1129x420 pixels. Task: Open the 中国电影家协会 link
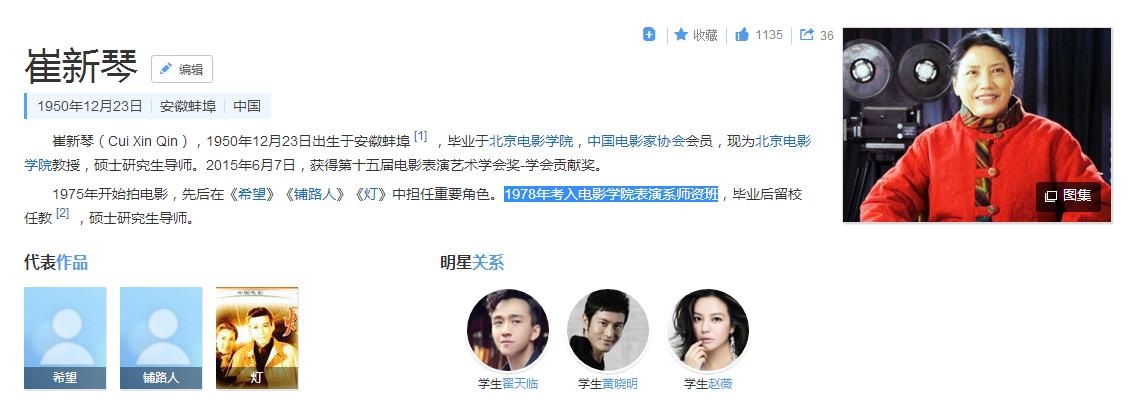(637, 141)
